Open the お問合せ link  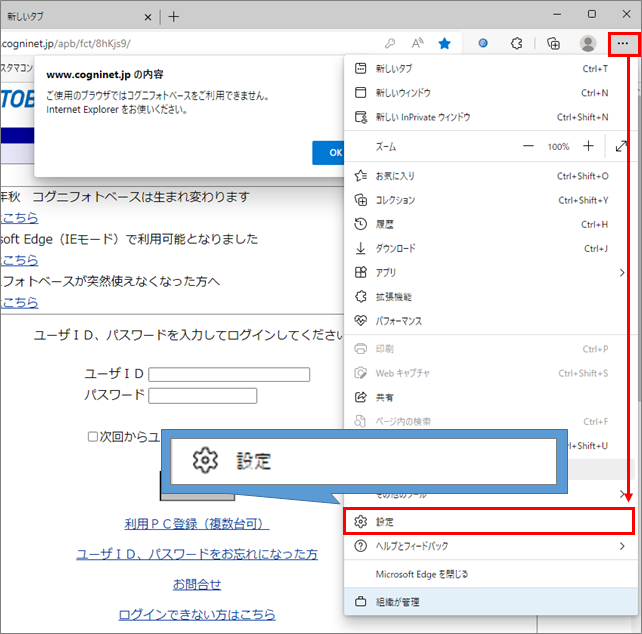[x=197, y=584]
